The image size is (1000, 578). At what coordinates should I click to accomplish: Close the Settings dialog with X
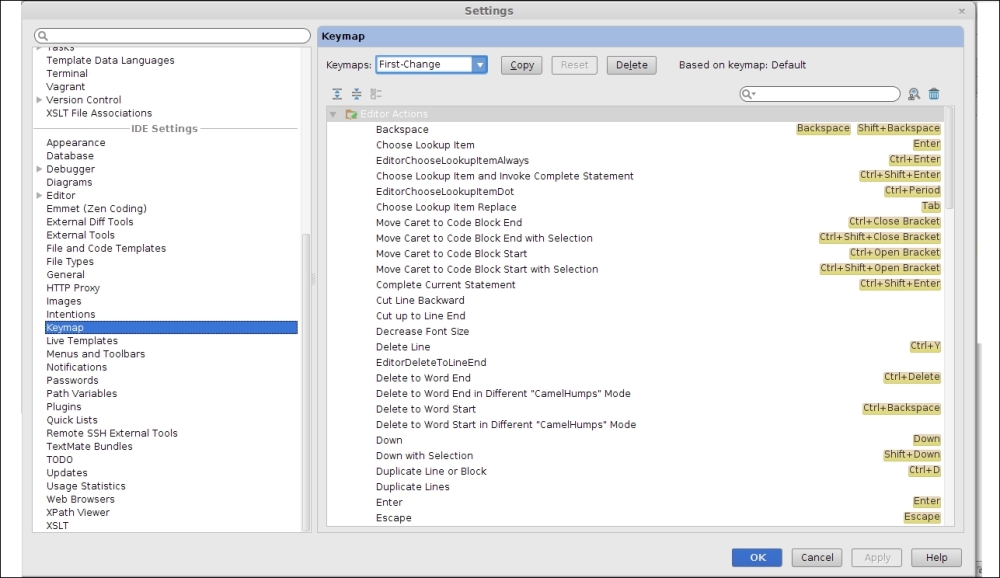[x=962, y=11]
